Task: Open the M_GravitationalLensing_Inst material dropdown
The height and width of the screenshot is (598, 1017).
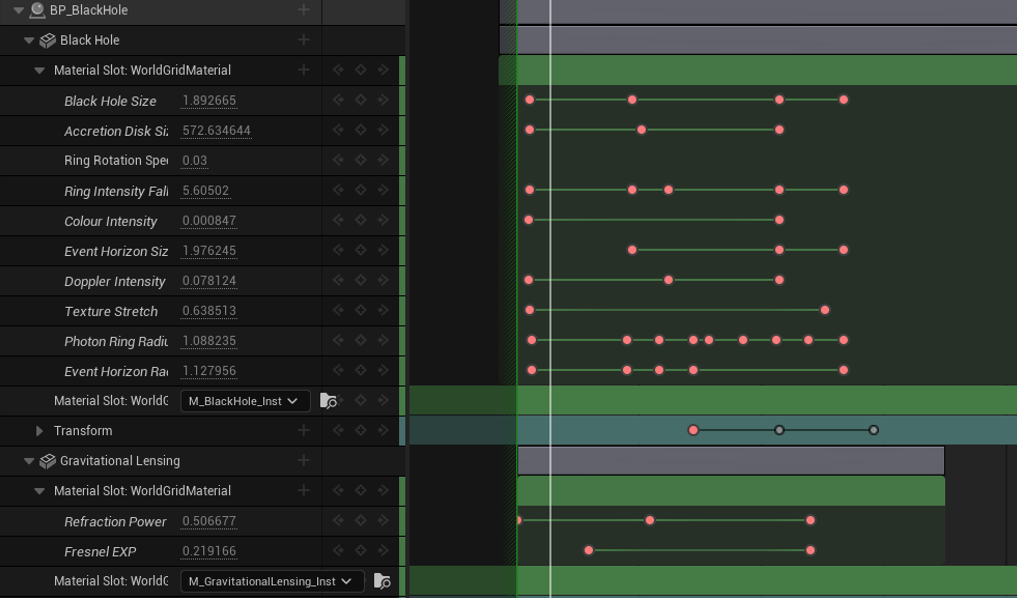Action: coord(271,581)
